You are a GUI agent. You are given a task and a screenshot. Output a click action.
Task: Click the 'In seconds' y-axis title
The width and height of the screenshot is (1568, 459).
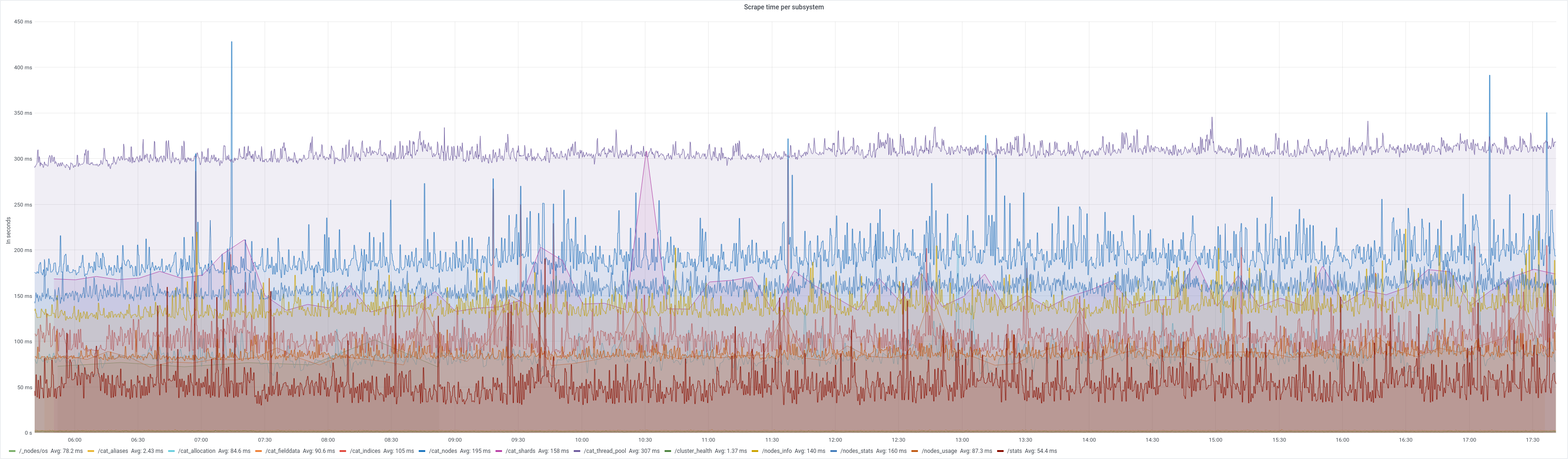coord(8,231)
